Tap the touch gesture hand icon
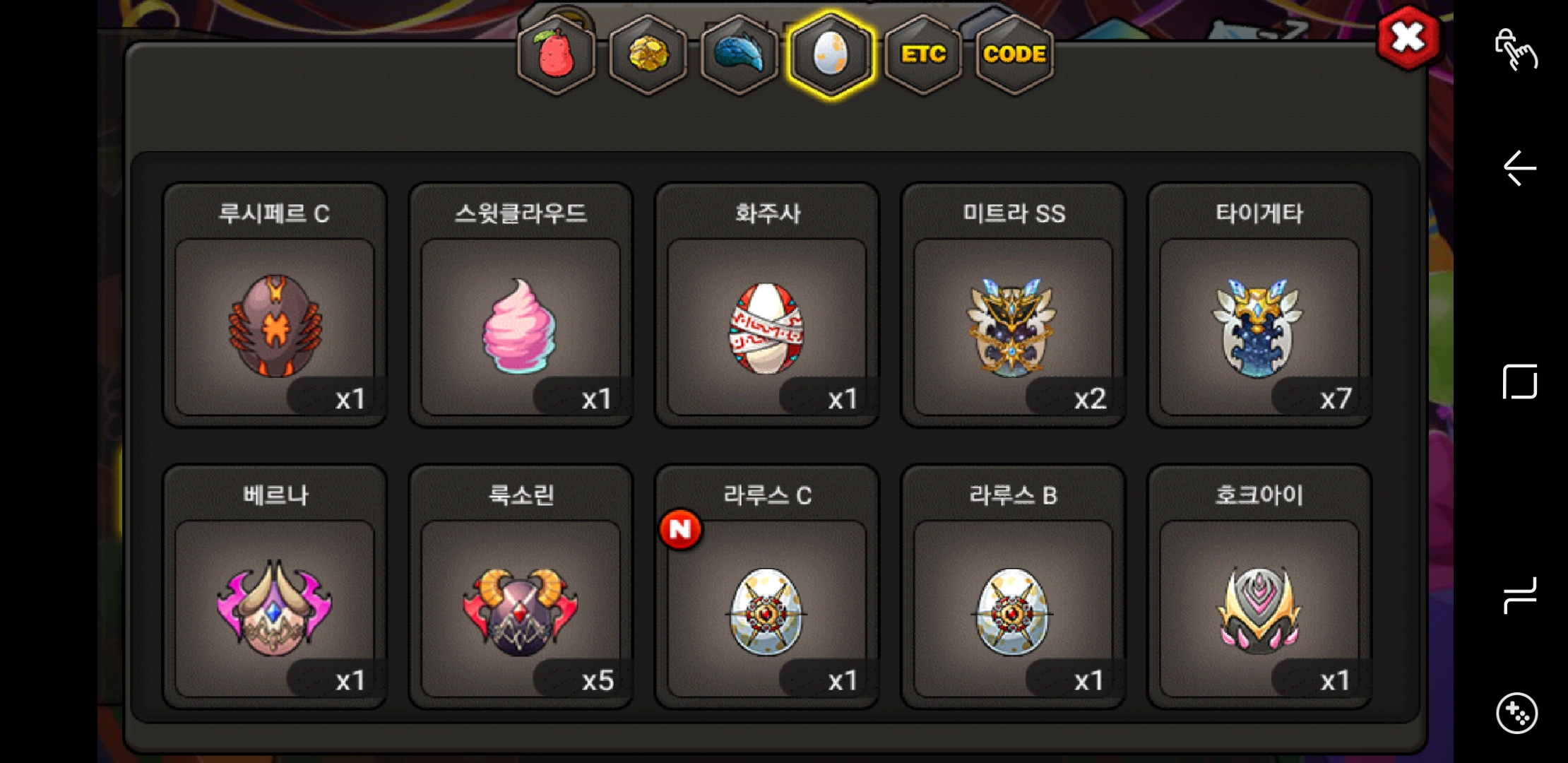Screen dimensions: 1568x763 1516,49
